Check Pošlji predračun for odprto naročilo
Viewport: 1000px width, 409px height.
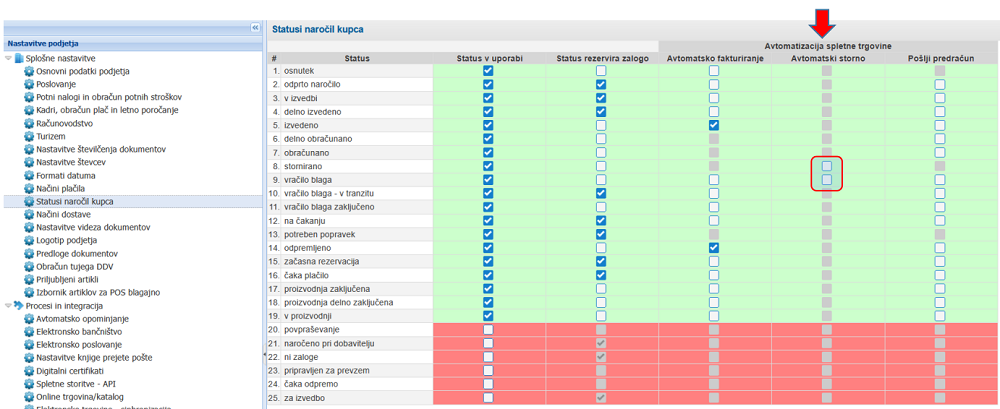940,85
